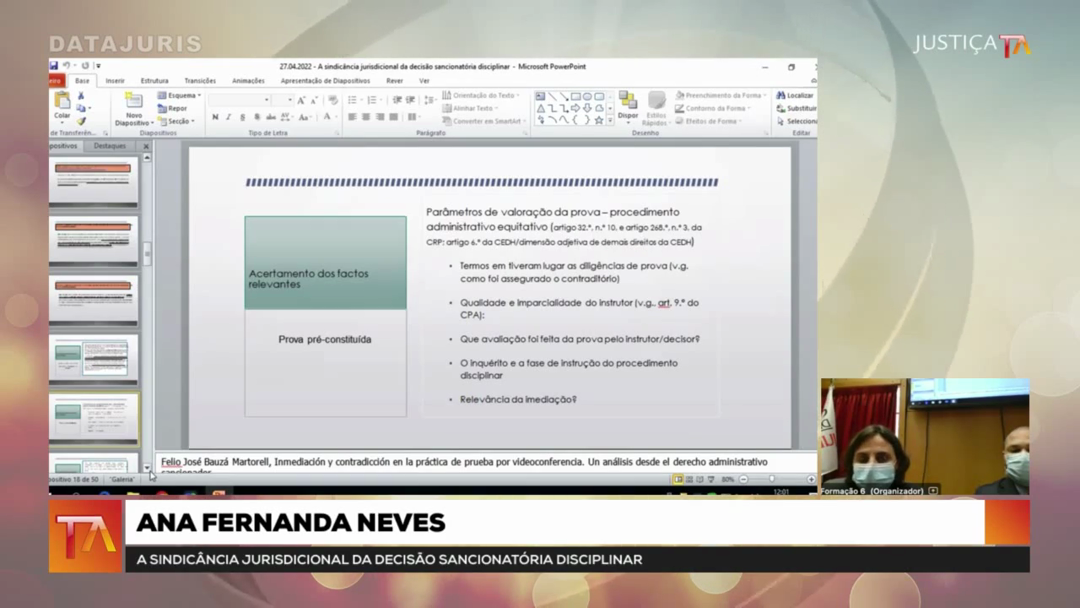Switch to Destaques outline pane tab
Screen dimensions: 1080x608
tap(110, 146)
